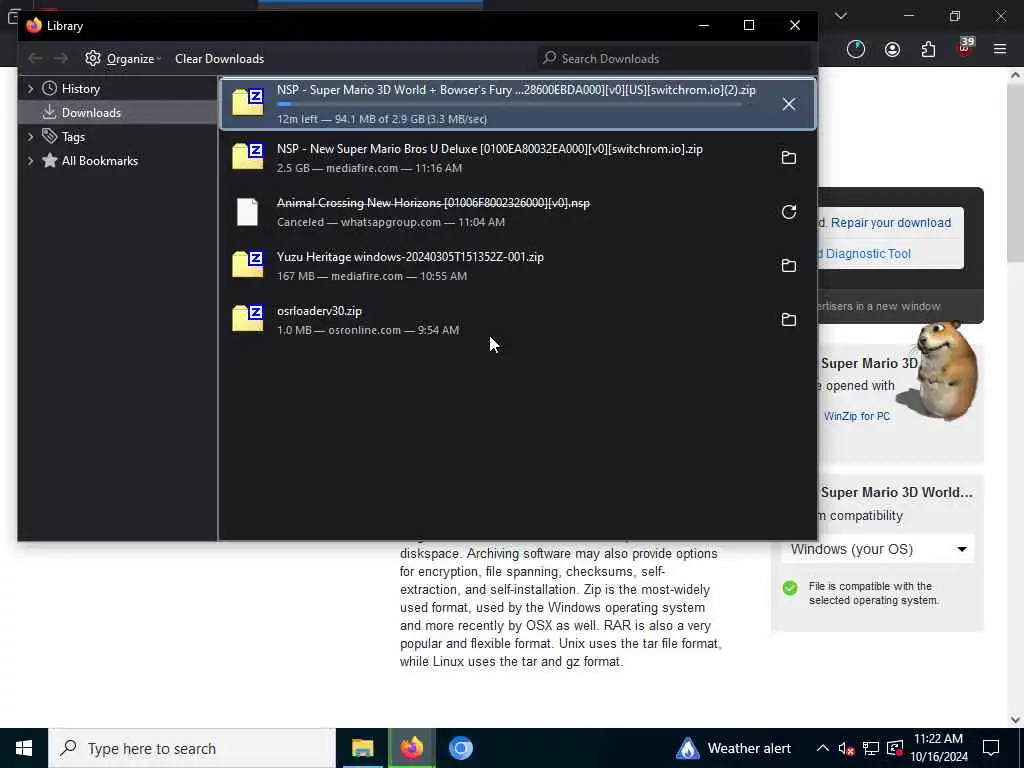Open the Firefox hamburger menu
This screenshot has height=768, width=1024.
point(1000,49)
